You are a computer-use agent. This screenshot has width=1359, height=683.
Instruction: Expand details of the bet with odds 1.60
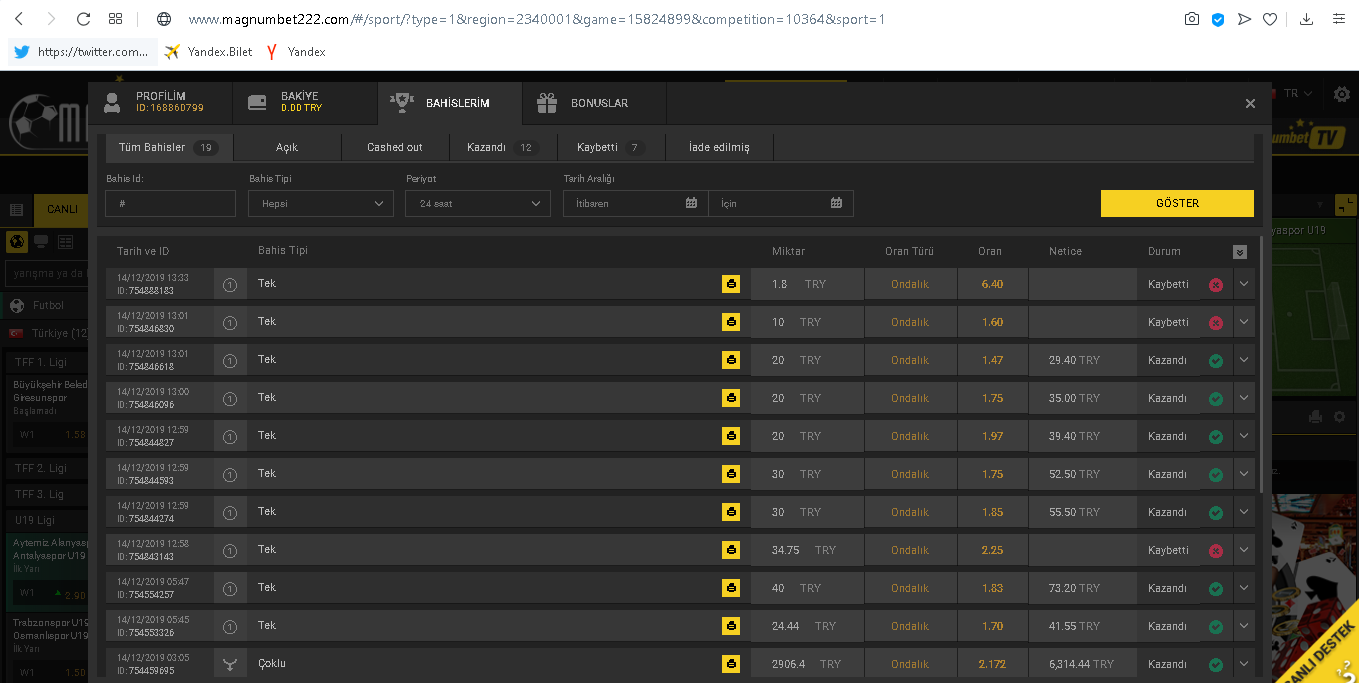[x=1244, y=322]
